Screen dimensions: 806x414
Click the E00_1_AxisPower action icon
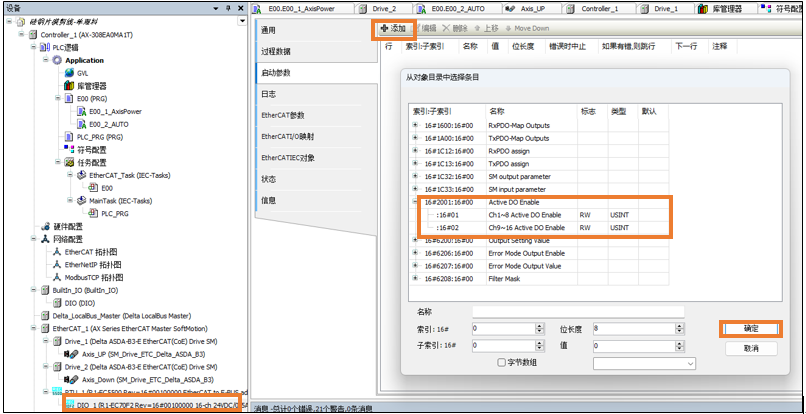coord(80,112)
